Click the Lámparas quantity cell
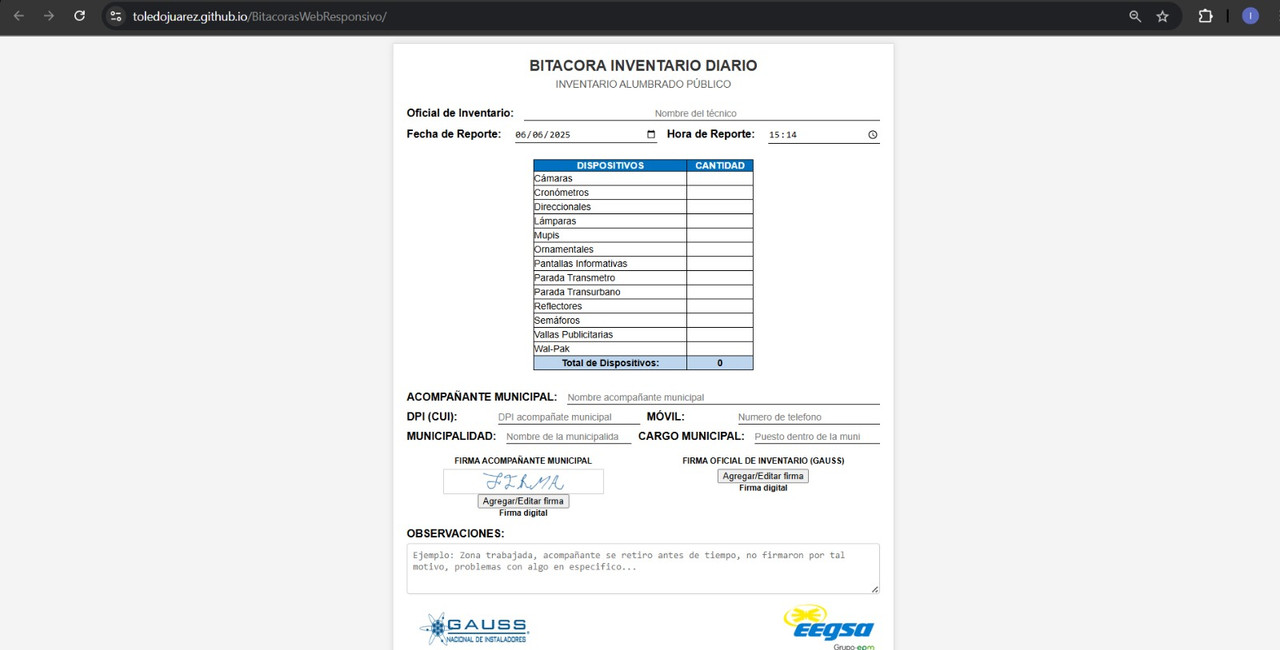This screenshot has width=1280, height=650. [720, 221]
